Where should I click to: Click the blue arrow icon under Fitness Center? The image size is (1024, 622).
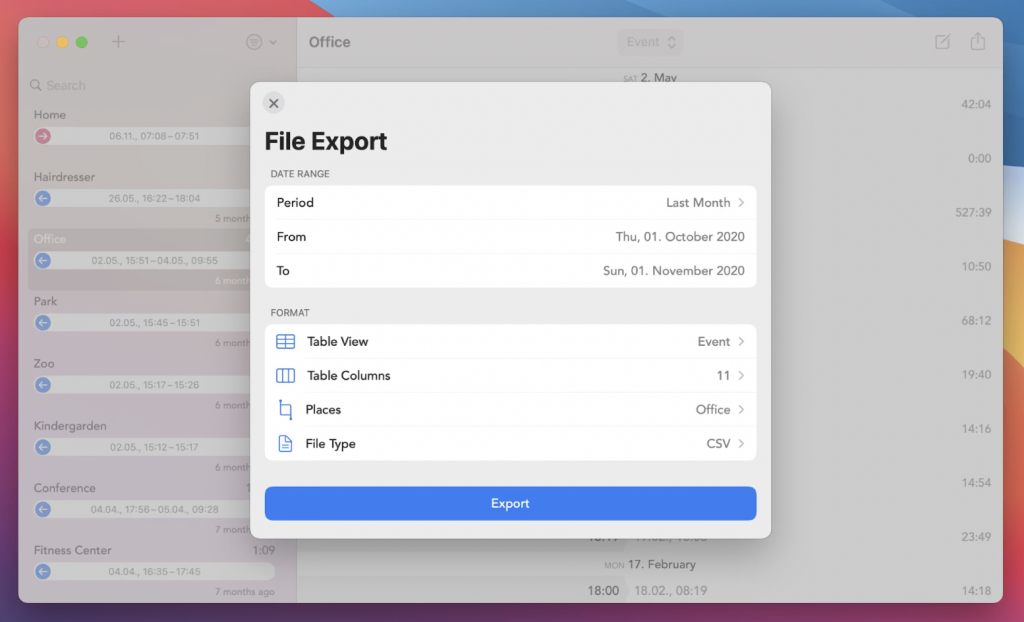click(43, 571)
